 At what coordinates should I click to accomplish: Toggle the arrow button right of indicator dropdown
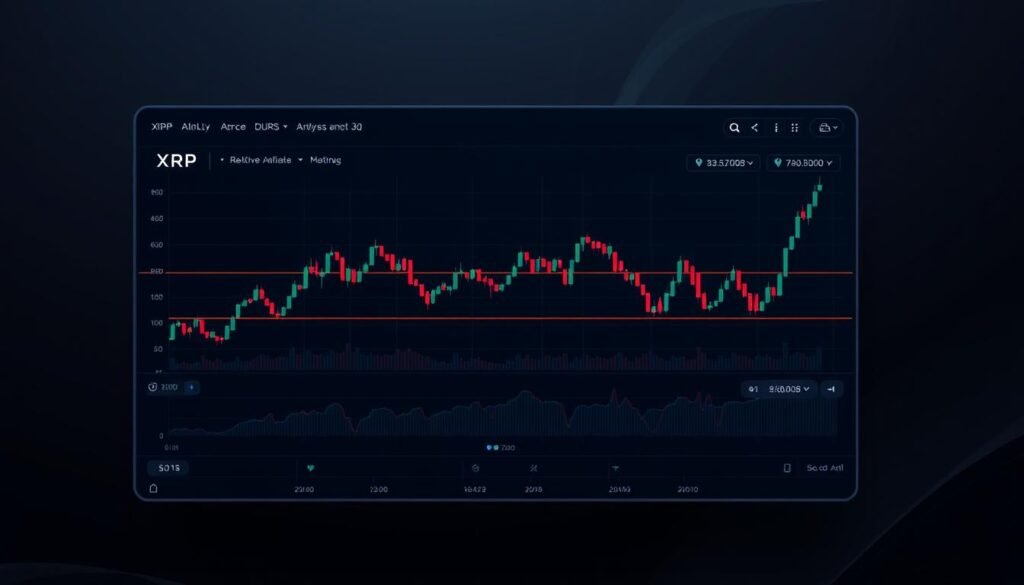[x=833, y=388]
